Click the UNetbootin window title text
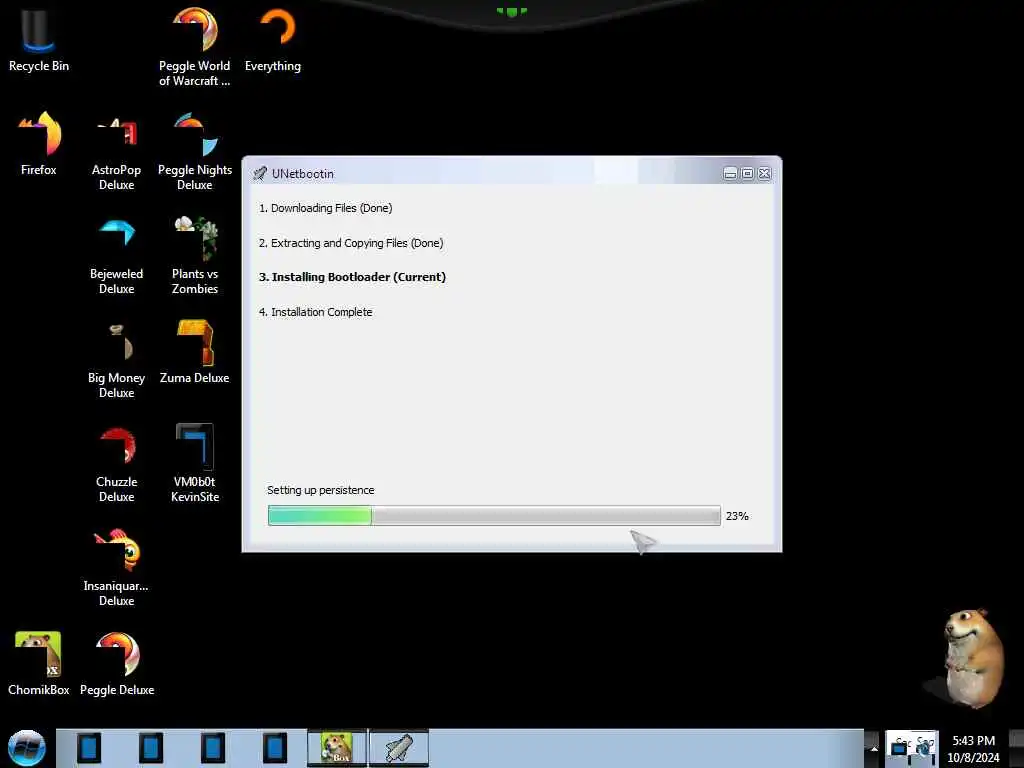The image size is (1024, 768). pos(302,174)
